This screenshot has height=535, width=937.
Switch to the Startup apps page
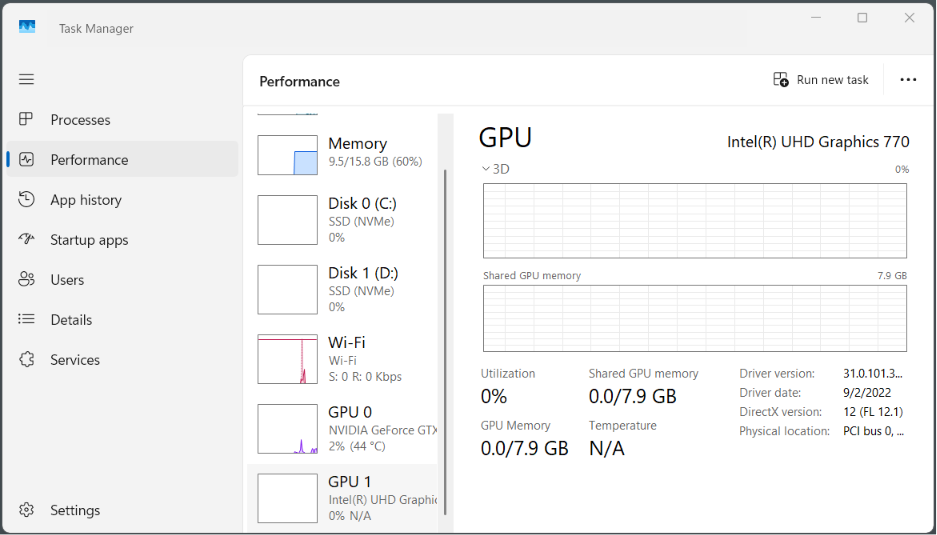pyautogui.click(x=123, y=240)
